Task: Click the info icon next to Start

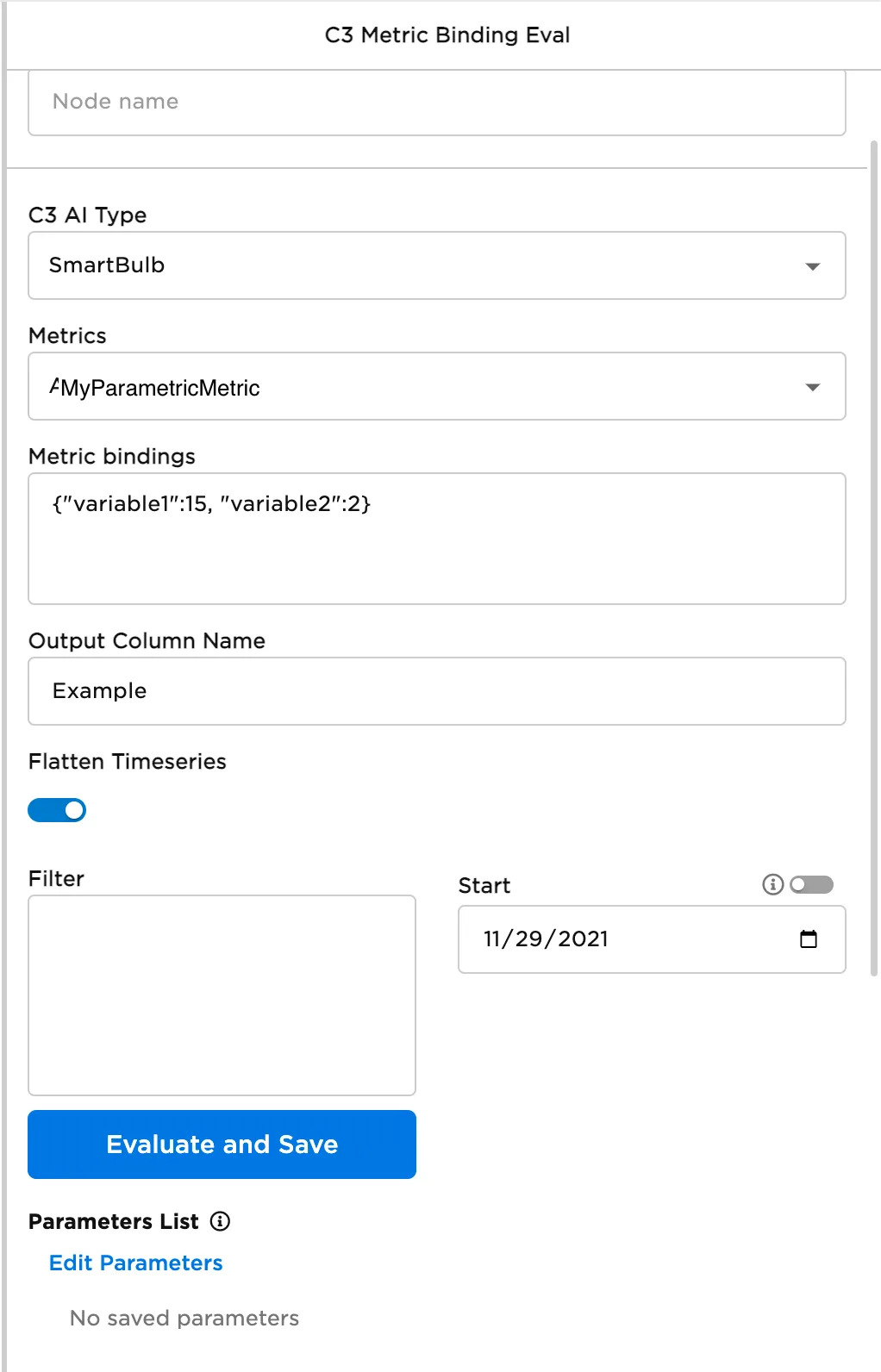Action: (x=772, y=884)
